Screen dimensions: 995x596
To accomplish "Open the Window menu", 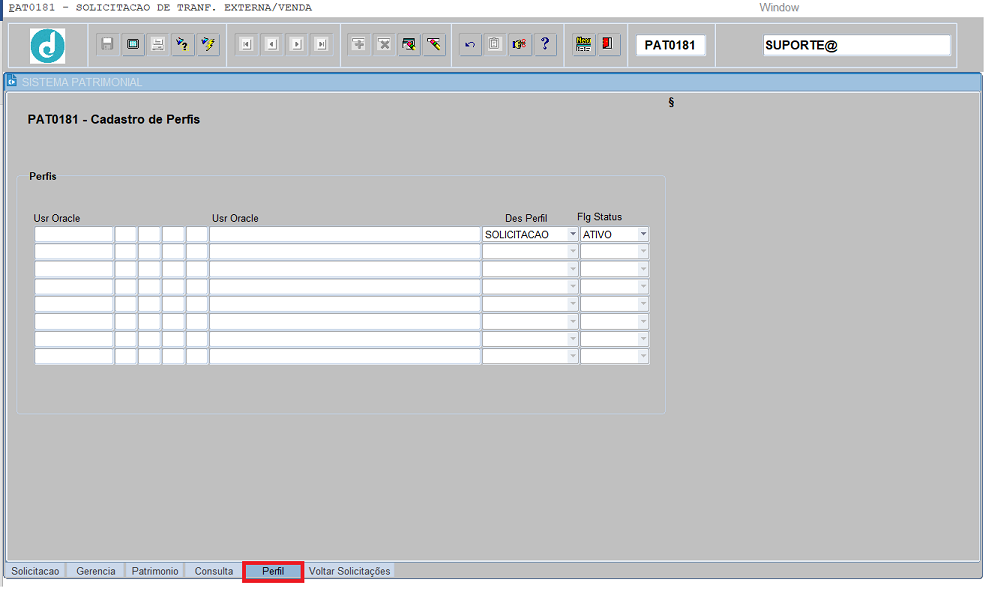I will pyautogui.click(x=779, y=7).
